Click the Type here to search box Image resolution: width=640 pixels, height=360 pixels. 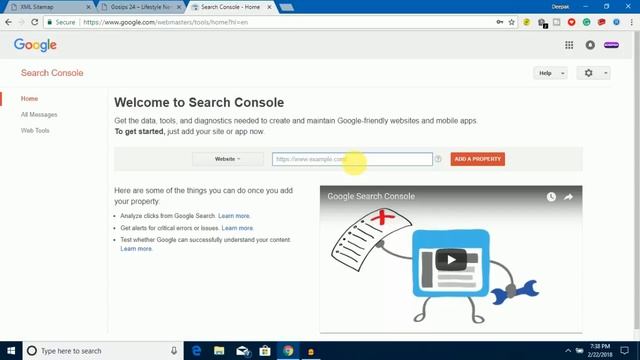tap(103, 351)
